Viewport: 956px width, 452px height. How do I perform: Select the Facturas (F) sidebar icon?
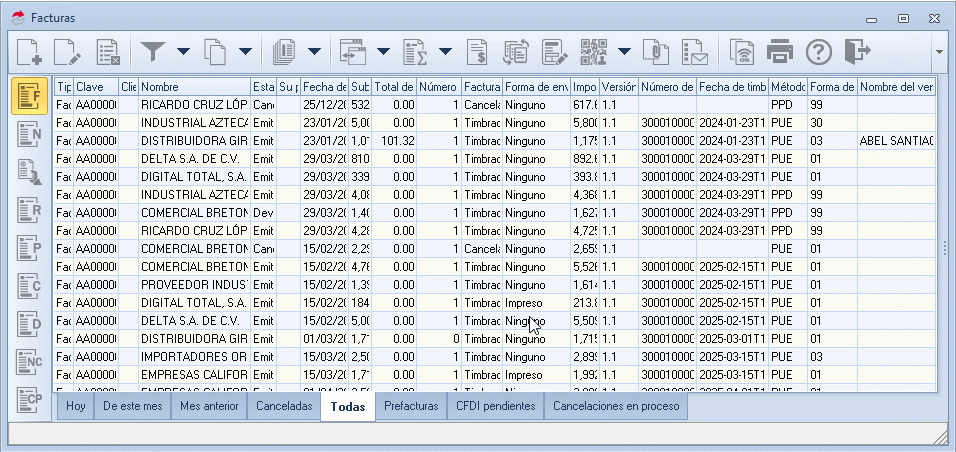point(31,96)
